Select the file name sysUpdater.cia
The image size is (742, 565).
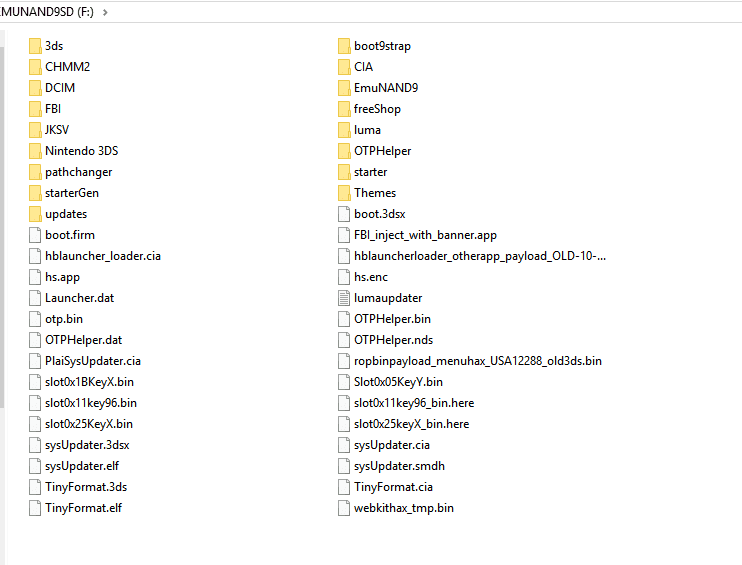click(392, 445)
